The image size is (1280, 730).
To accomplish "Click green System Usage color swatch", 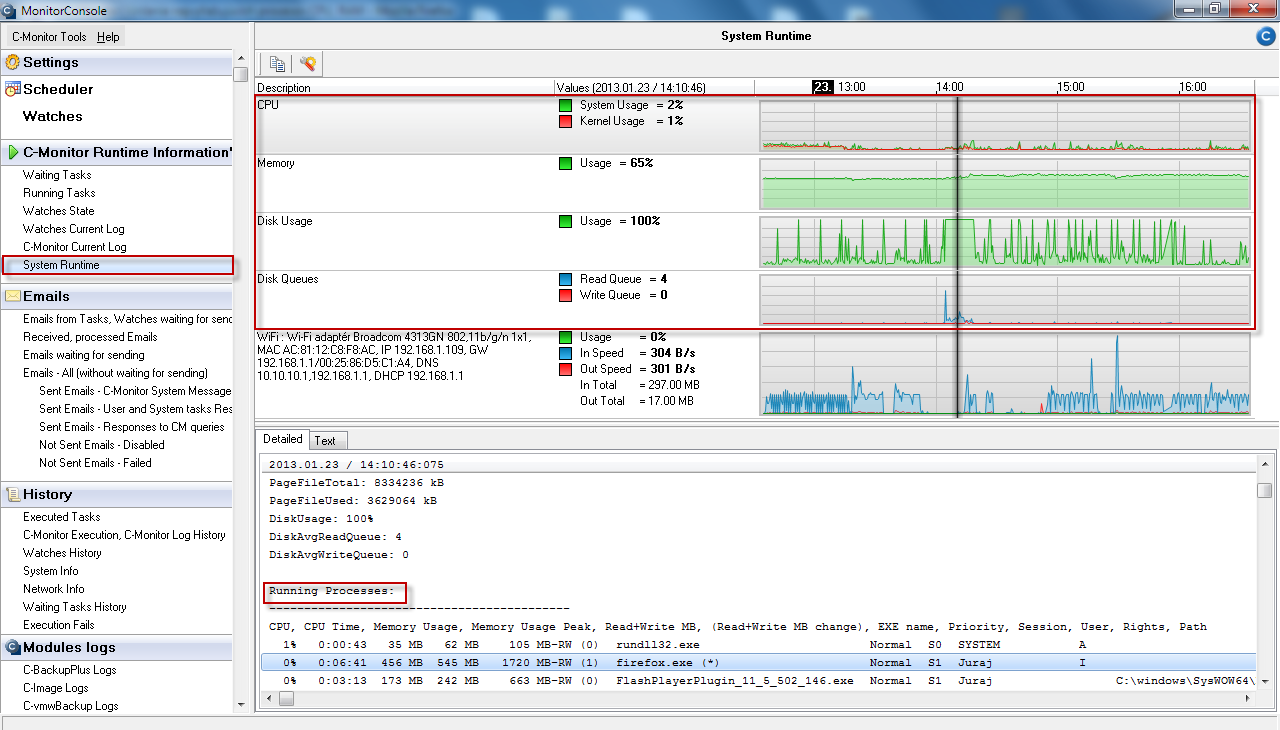I will 566,105.
